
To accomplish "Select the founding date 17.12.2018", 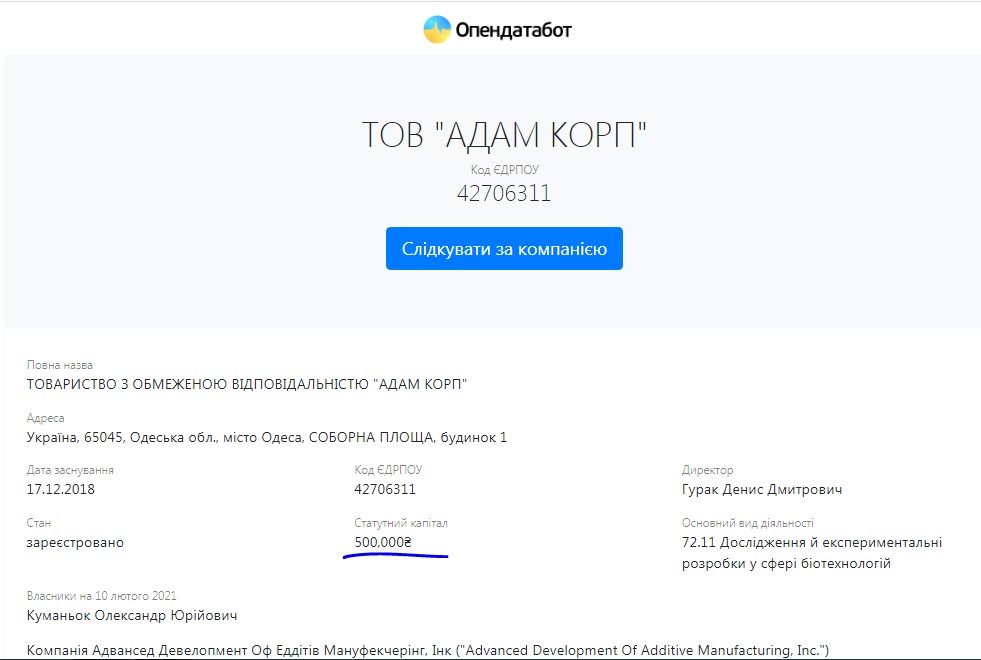I will pyautogui.click(x=61, y=490).
